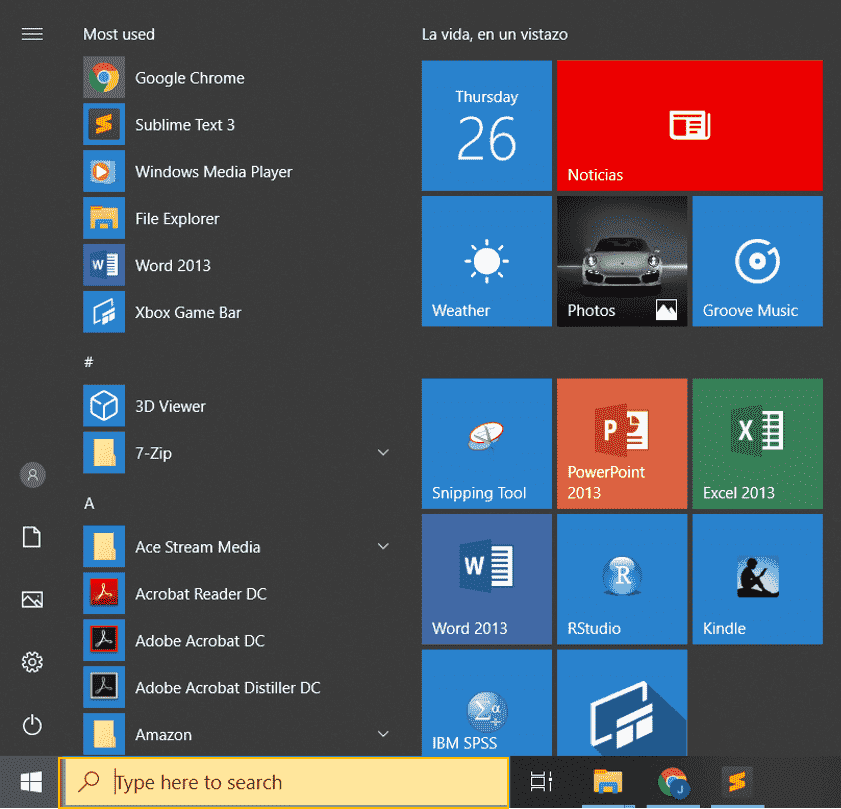Click the Windows Start button
The height and width of the screenshot is (809, 841).
pyautogui.click(x=31, y=782)
